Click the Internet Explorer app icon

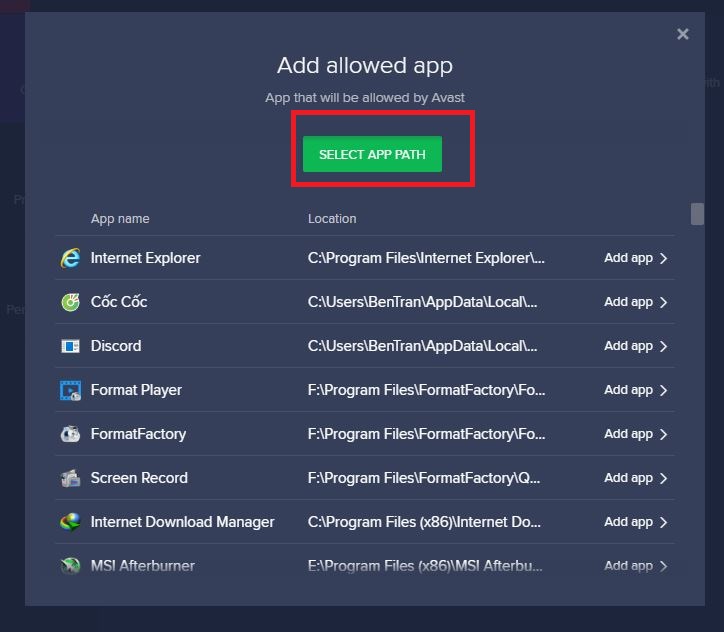(x=70, y=258)
